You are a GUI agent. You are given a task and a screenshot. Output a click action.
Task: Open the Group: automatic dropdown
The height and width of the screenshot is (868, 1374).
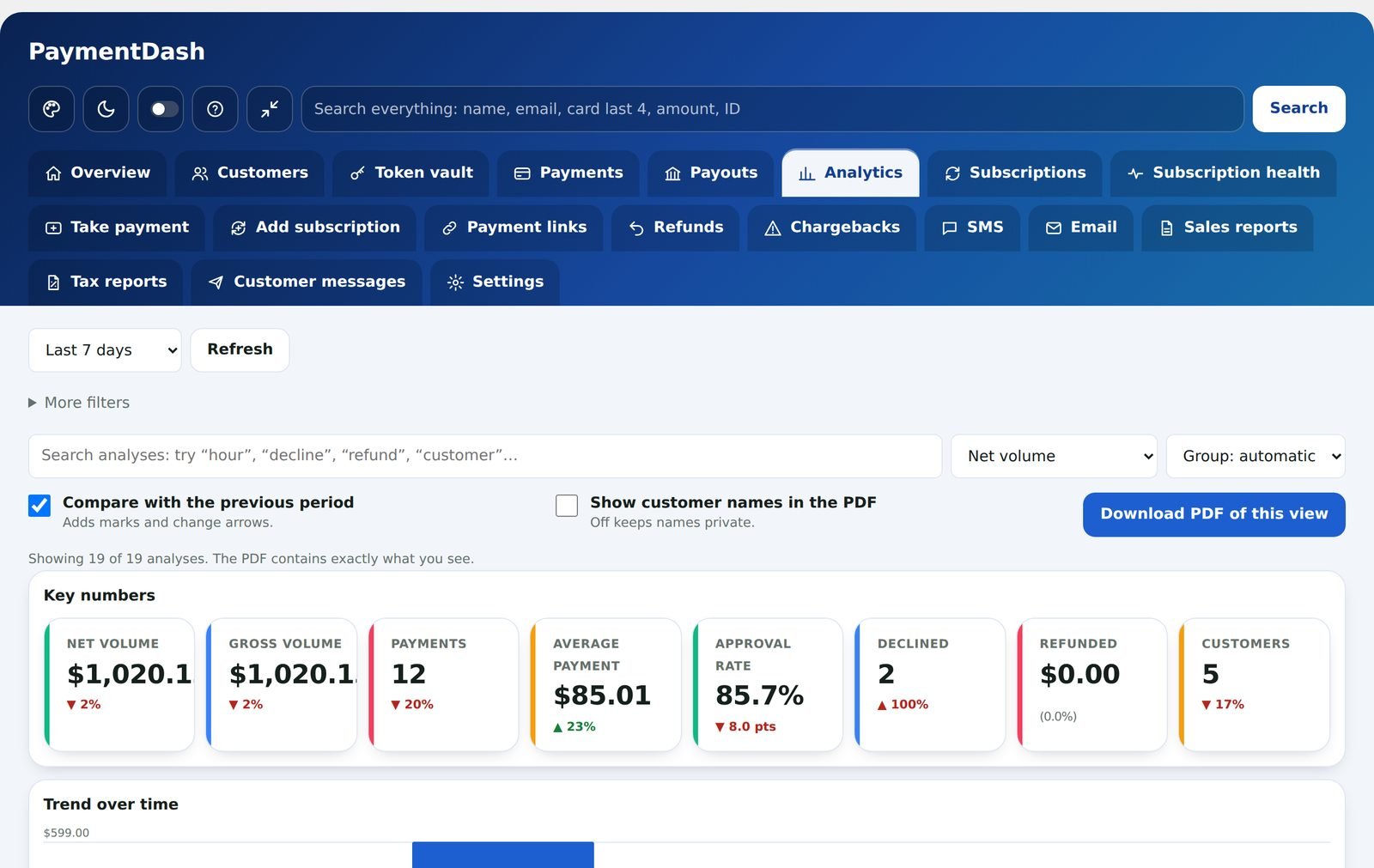[1255, 456]
